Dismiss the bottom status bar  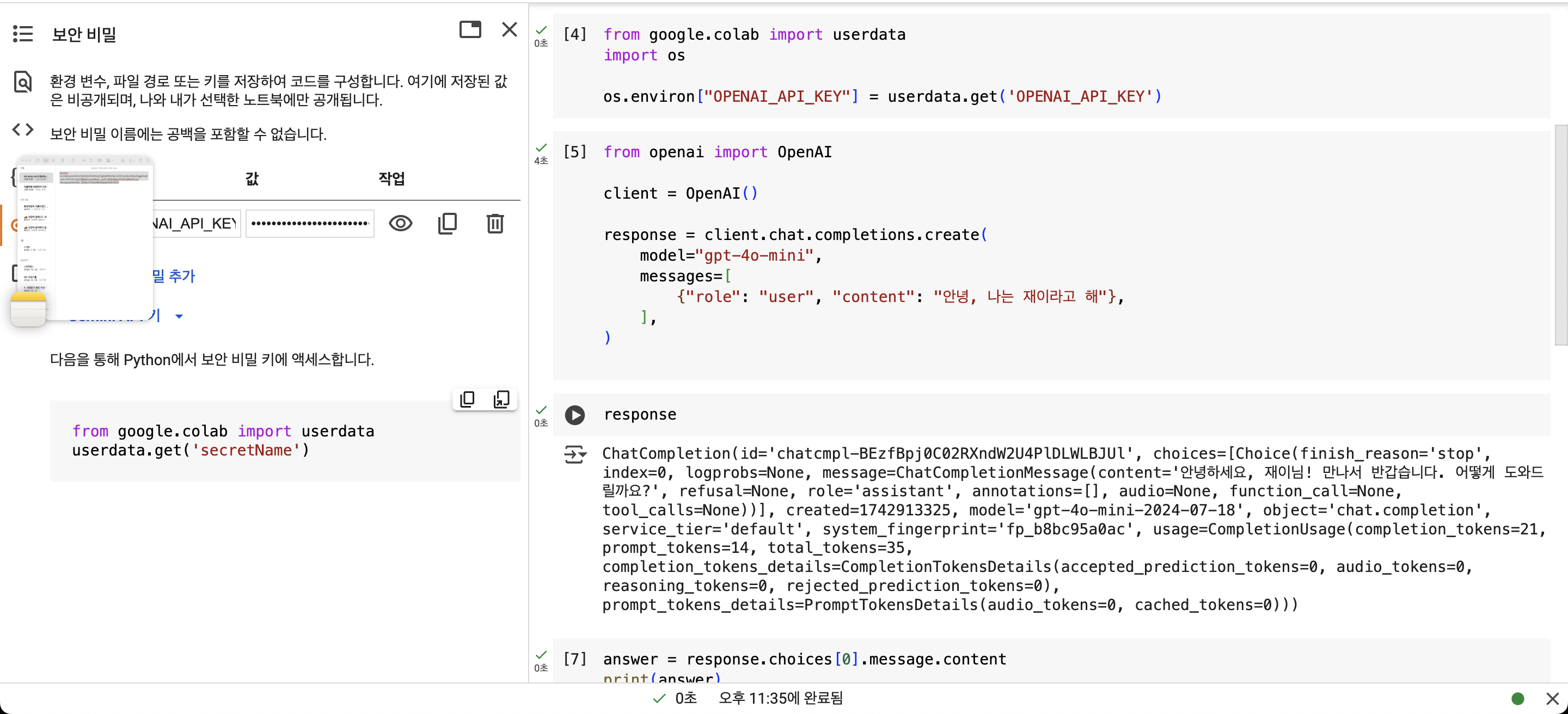click(x=1552, y=698)
